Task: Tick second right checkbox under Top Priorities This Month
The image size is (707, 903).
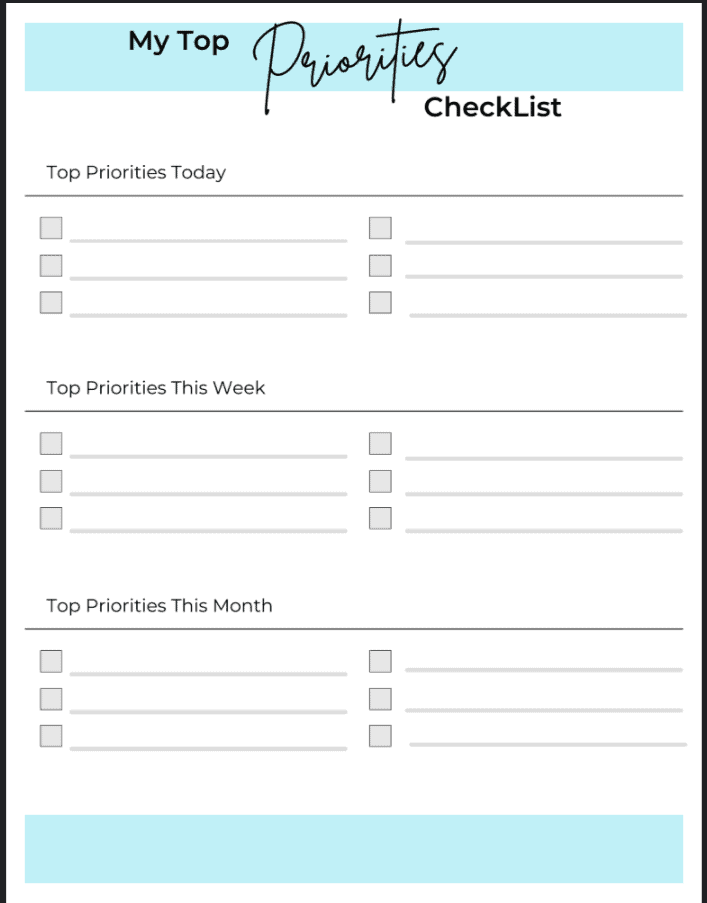Action: pos(381,699)
